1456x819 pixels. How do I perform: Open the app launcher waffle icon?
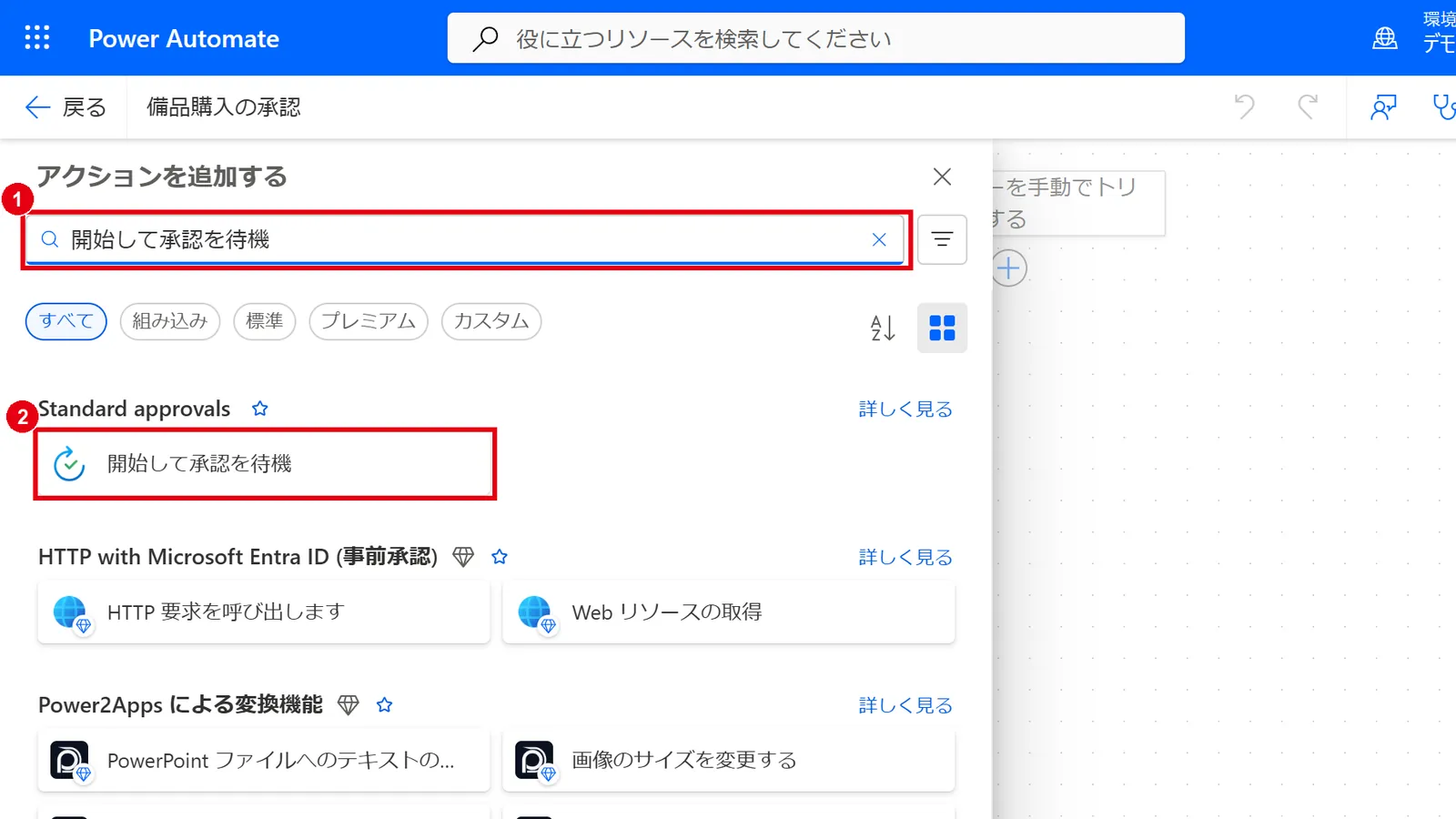click(x=37, y=37)
